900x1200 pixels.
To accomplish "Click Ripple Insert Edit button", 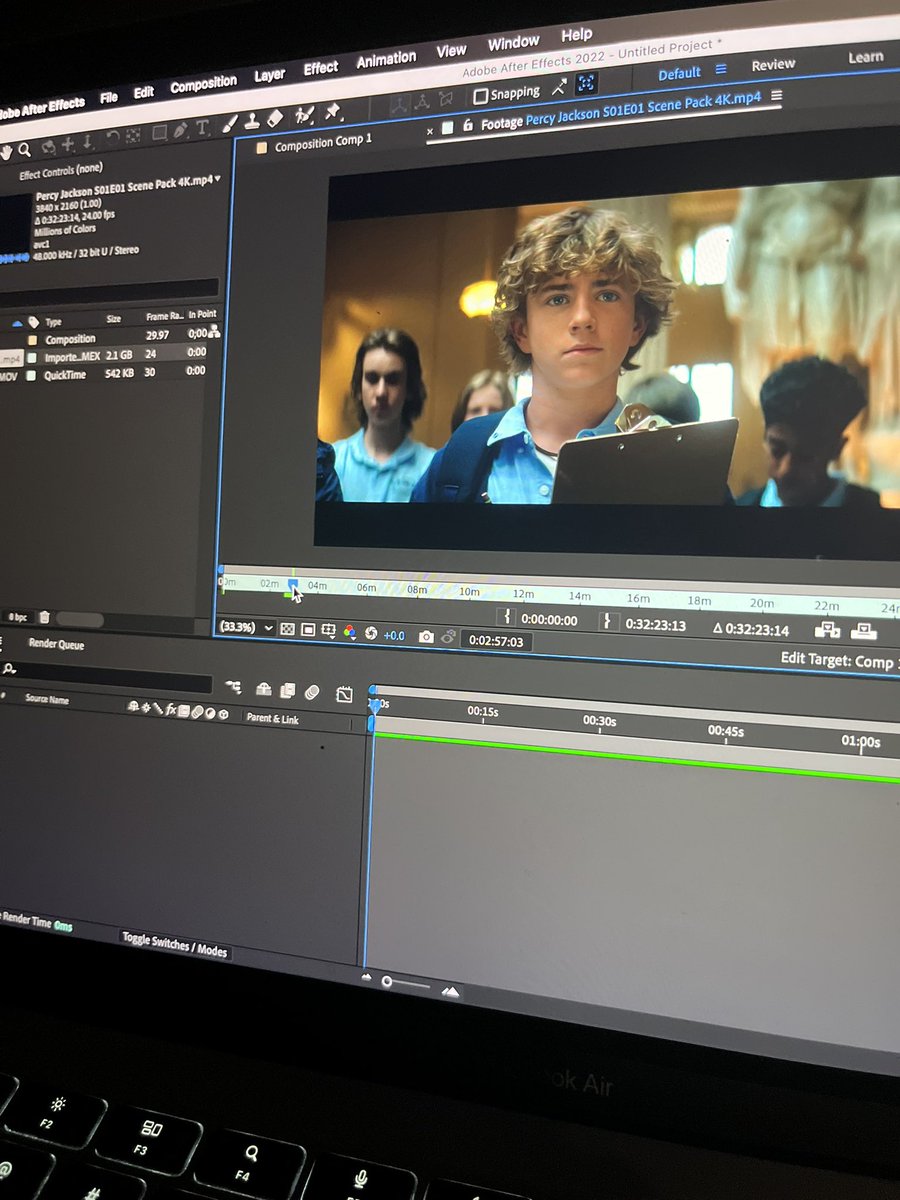I will coord(827,630).
